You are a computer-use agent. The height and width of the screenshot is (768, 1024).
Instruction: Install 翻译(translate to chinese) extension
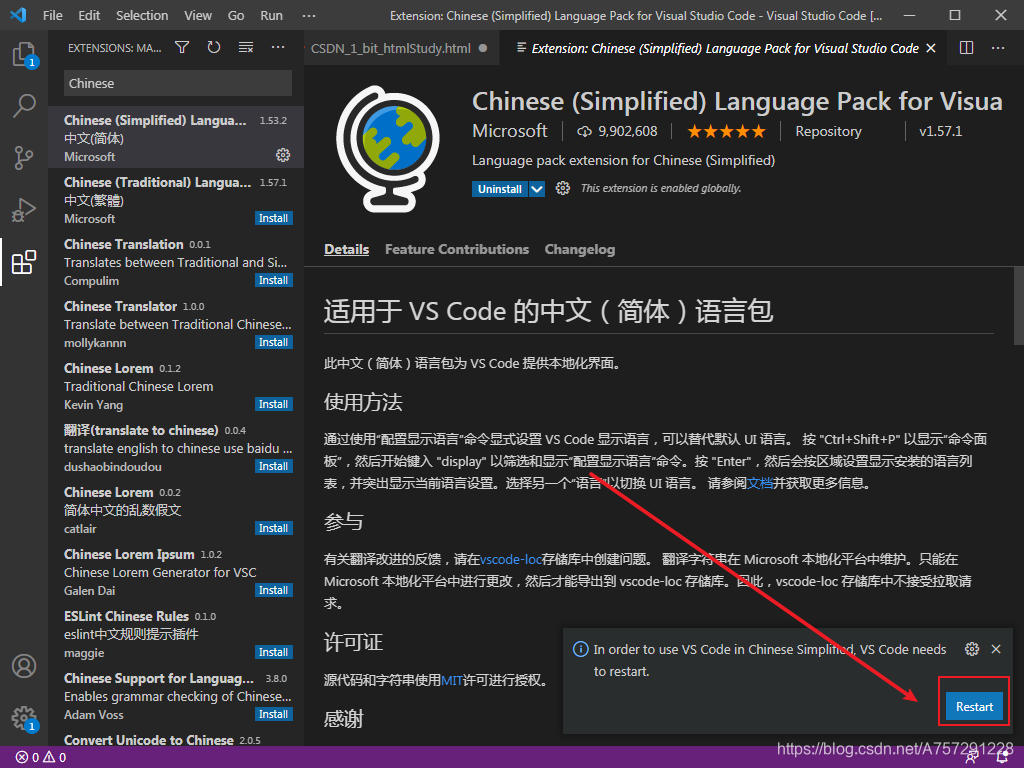click(x=273, y=466)
